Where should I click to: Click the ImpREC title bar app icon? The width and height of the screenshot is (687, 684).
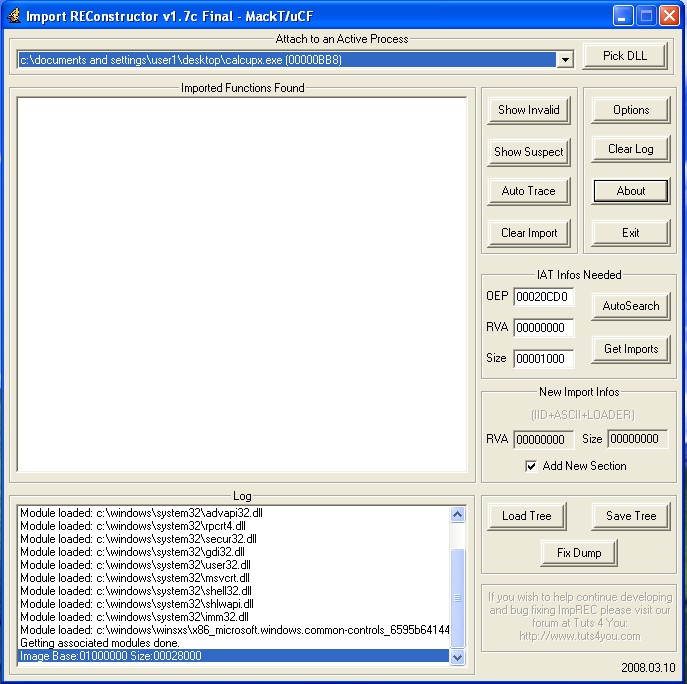[14, 15]
